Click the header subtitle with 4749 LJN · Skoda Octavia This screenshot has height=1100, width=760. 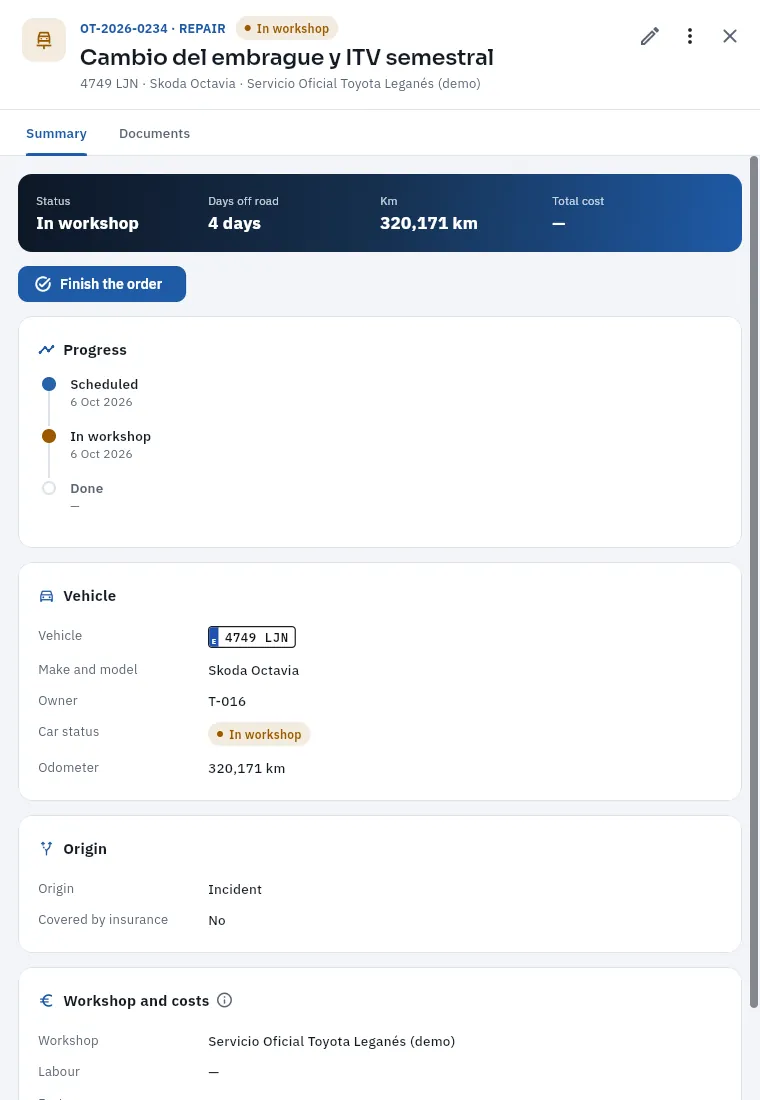280,83
